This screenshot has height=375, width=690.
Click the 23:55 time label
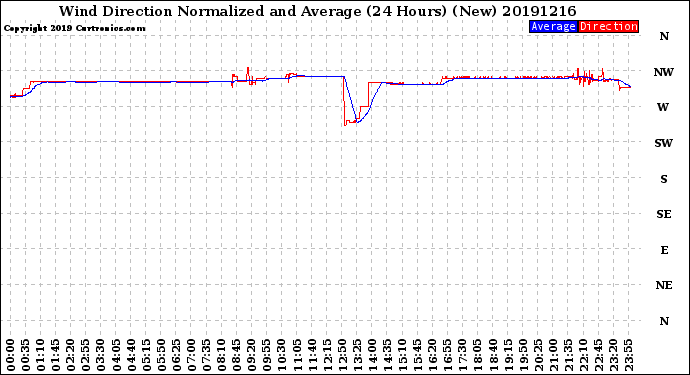click(628, 355)
